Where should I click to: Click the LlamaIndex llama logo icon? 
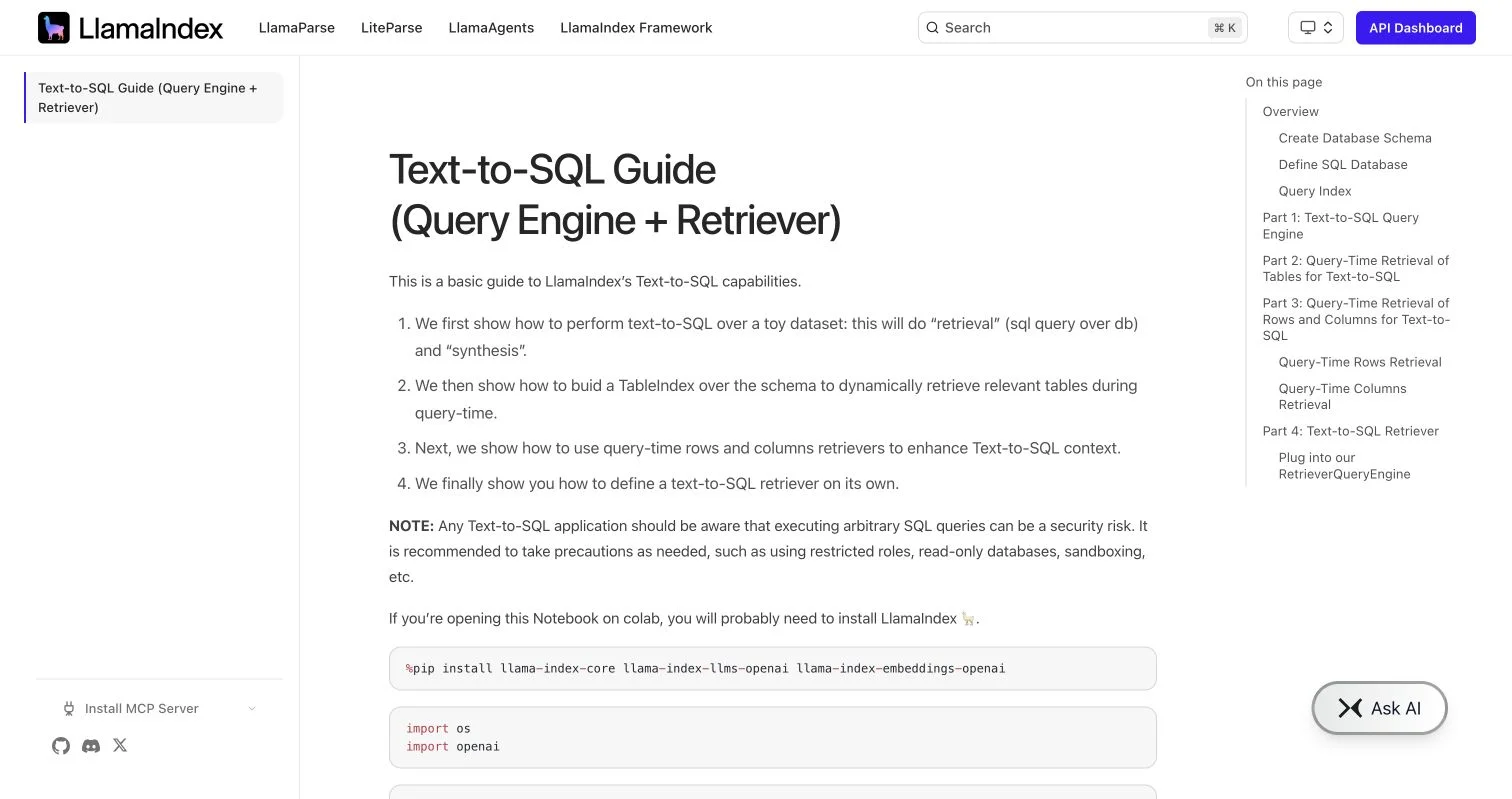[54, 28]
